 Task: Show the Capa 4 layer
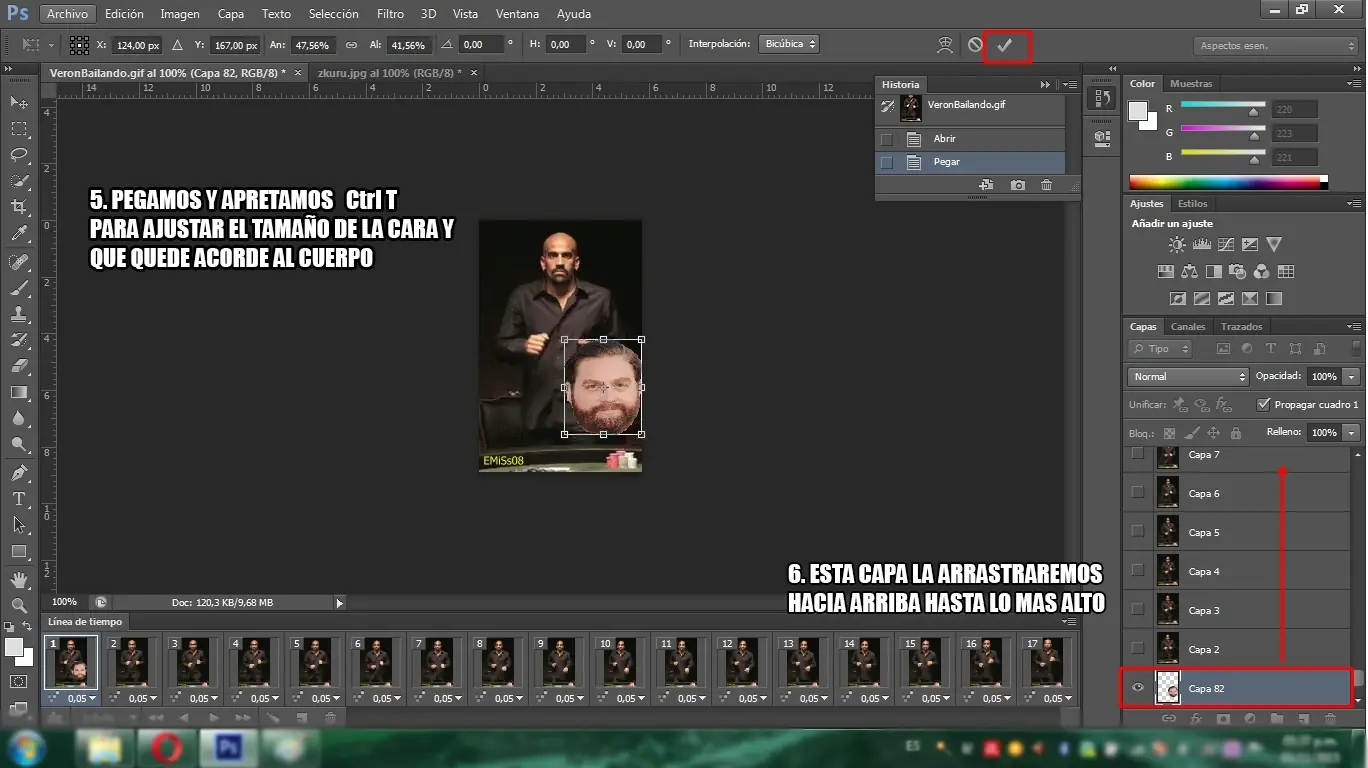(x=1137, y=571)
